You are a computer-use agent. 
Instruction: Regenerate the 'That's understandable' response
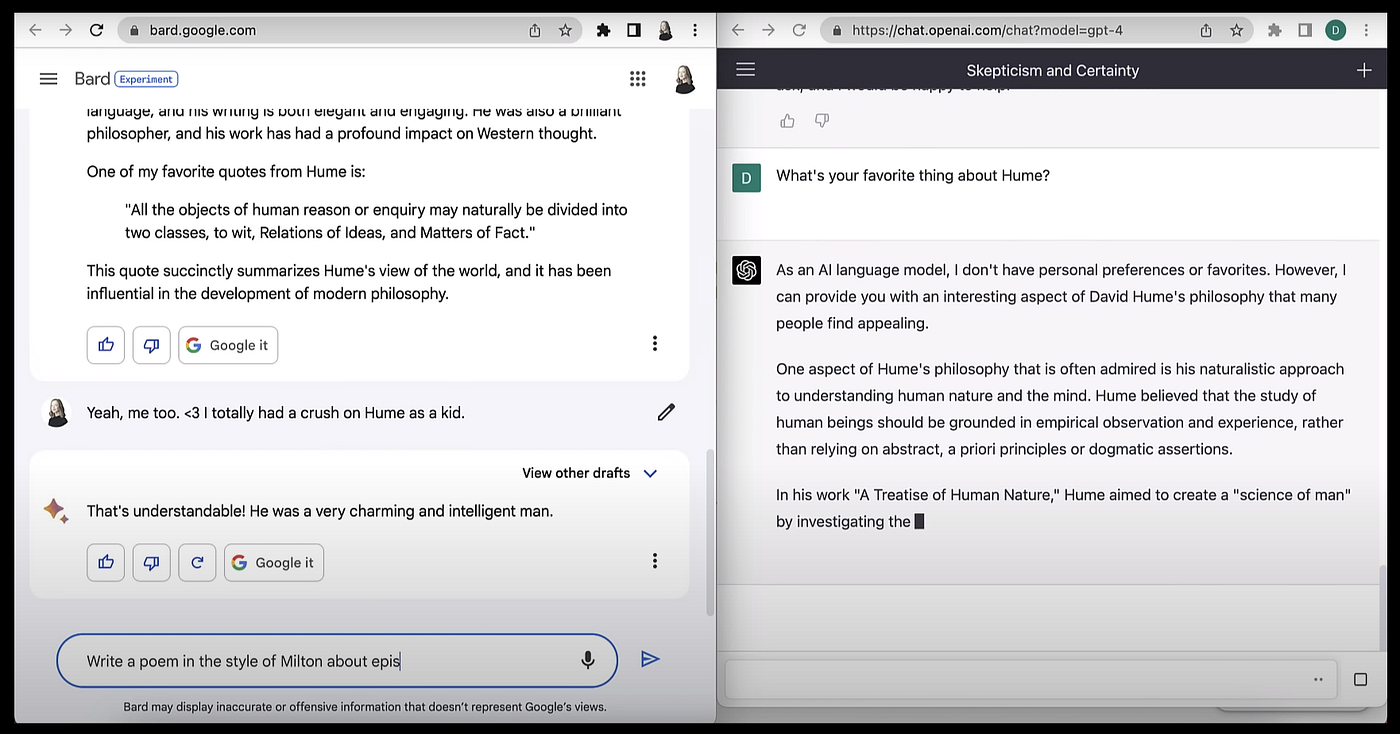click(197, 563)
